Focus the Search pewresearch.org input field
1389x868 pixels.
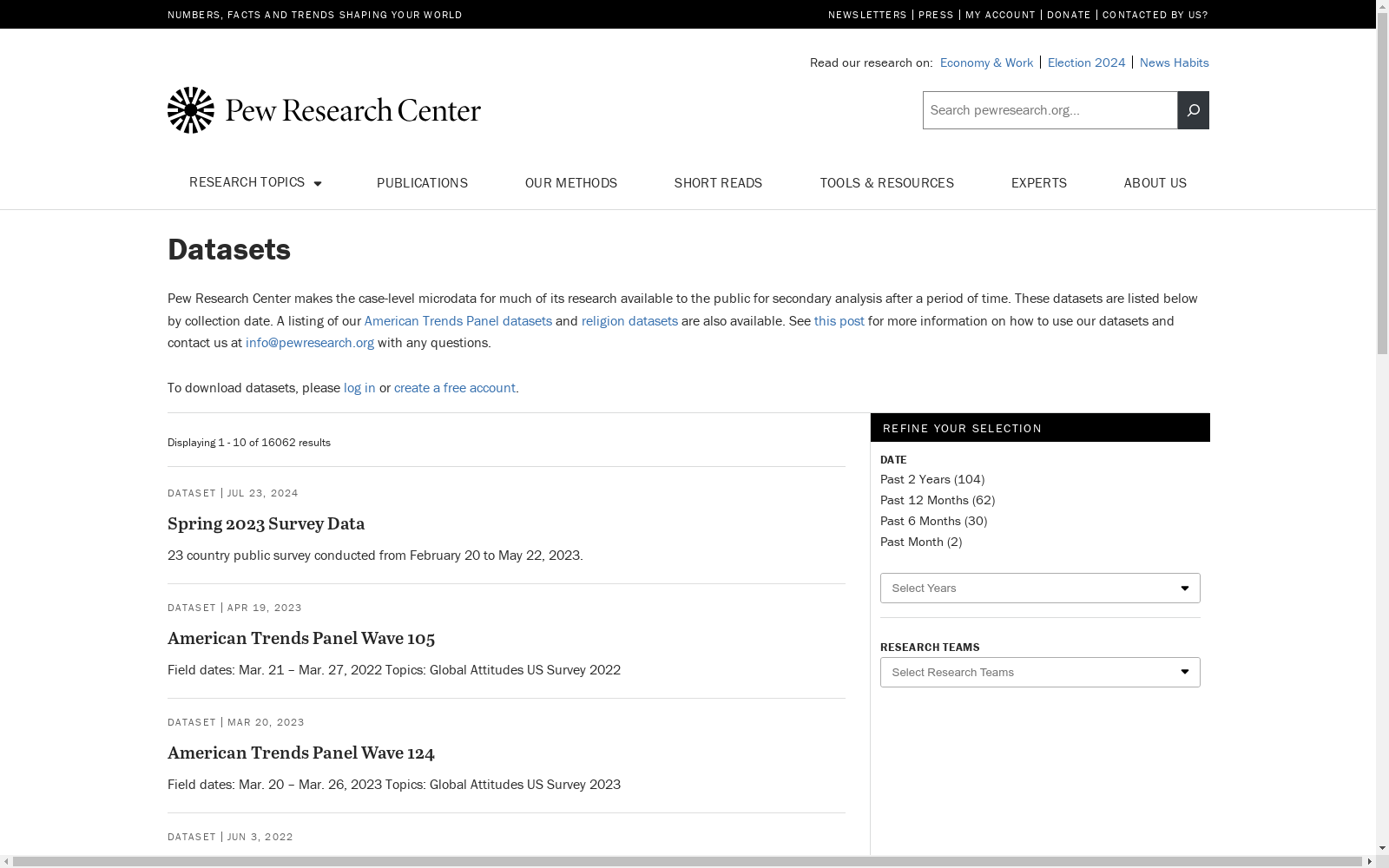[x=1050, y=110]
